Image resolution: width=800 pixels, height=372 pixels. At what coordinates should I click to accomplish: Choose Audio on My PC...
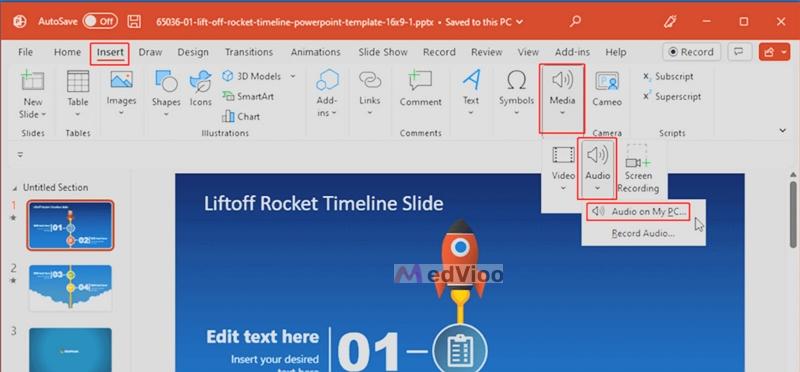(x=638, y=212)
